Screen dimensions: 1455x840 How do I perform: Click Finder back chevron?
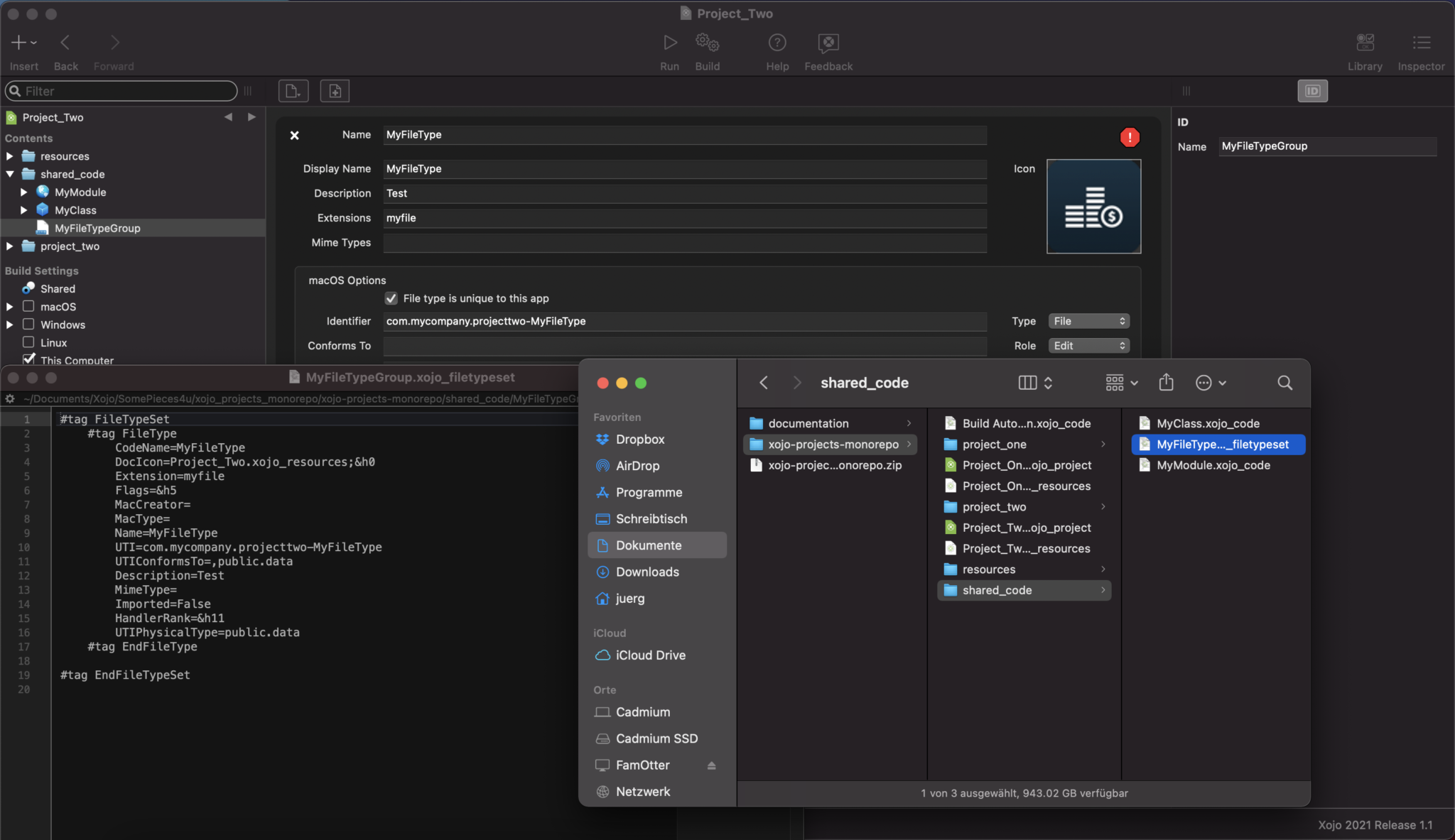click(764, 383)
